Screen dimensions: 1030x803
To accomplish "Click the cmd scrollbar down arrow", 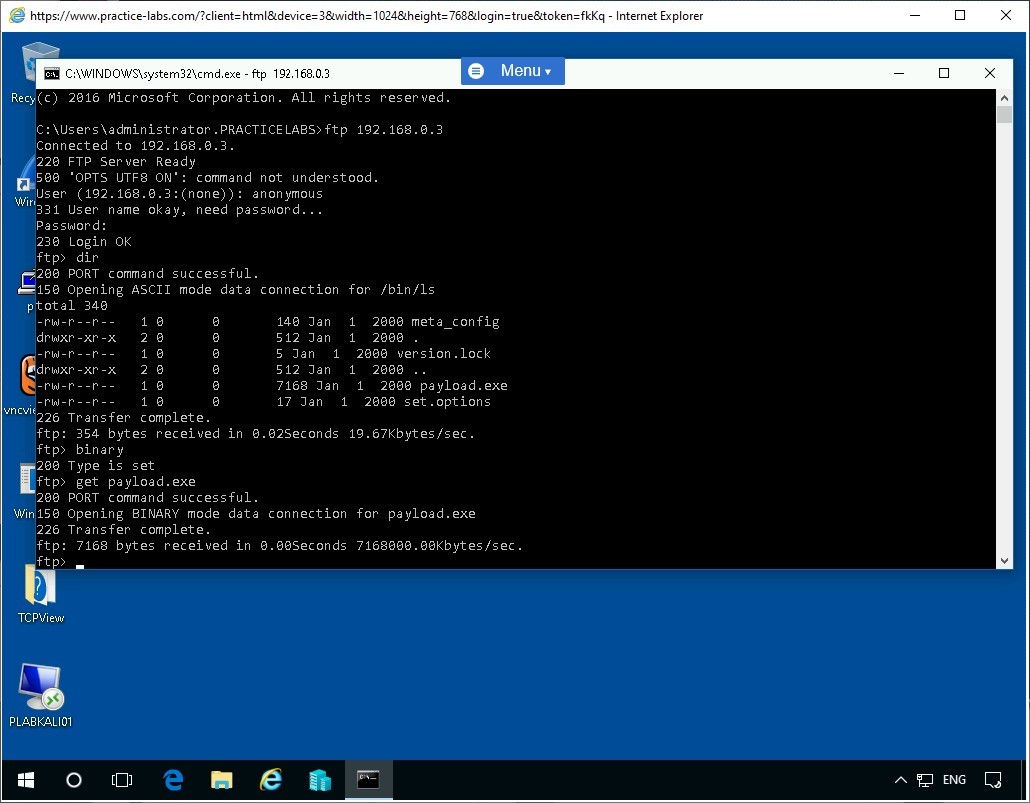I will coord(1004,561).
